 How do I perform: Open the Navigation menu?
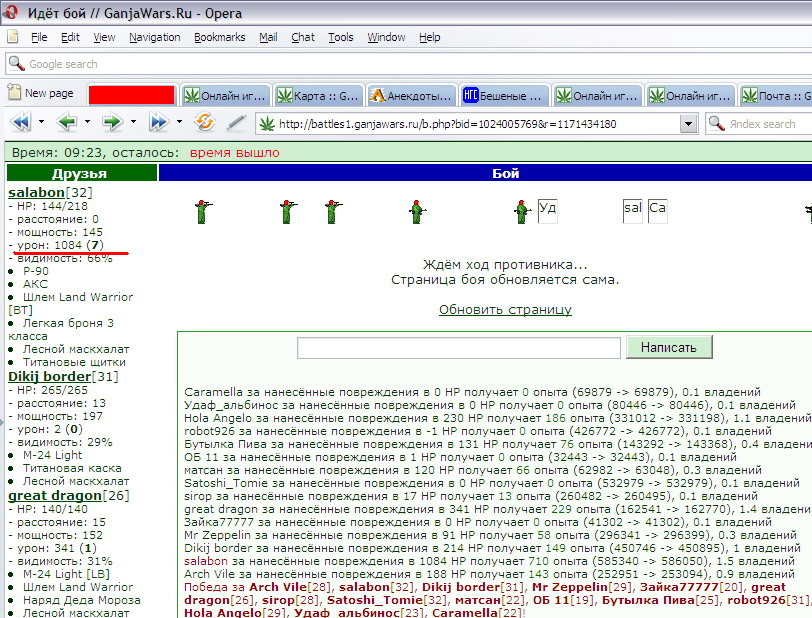(x=154, y=37)
